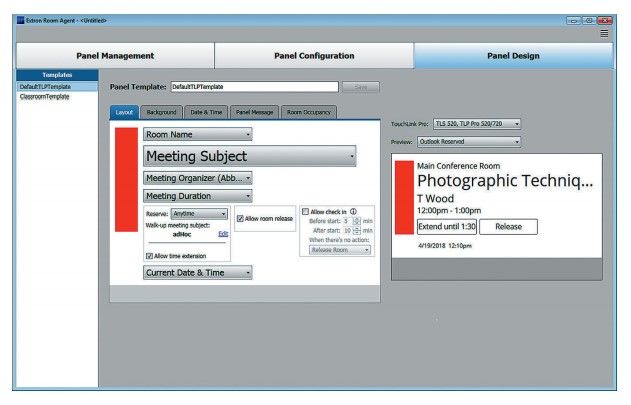Adjust the Before start minutes stepper

pyautogui.click(x=357, y=221)
